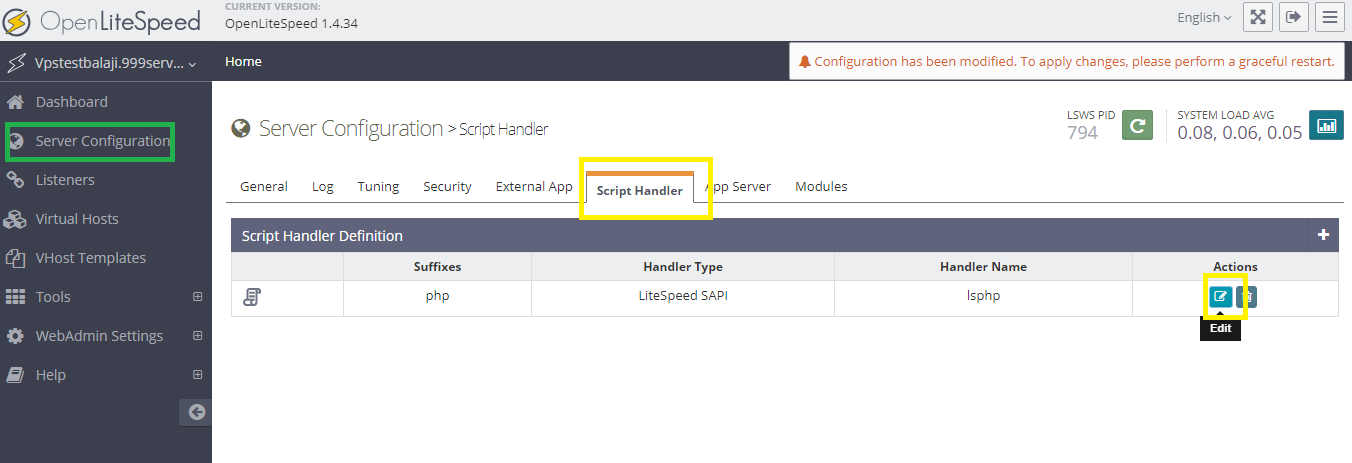The height and width of the screenshot is (463, 1352).
Task: Click the logout icon in header
Action: (x=1293, y=17)
